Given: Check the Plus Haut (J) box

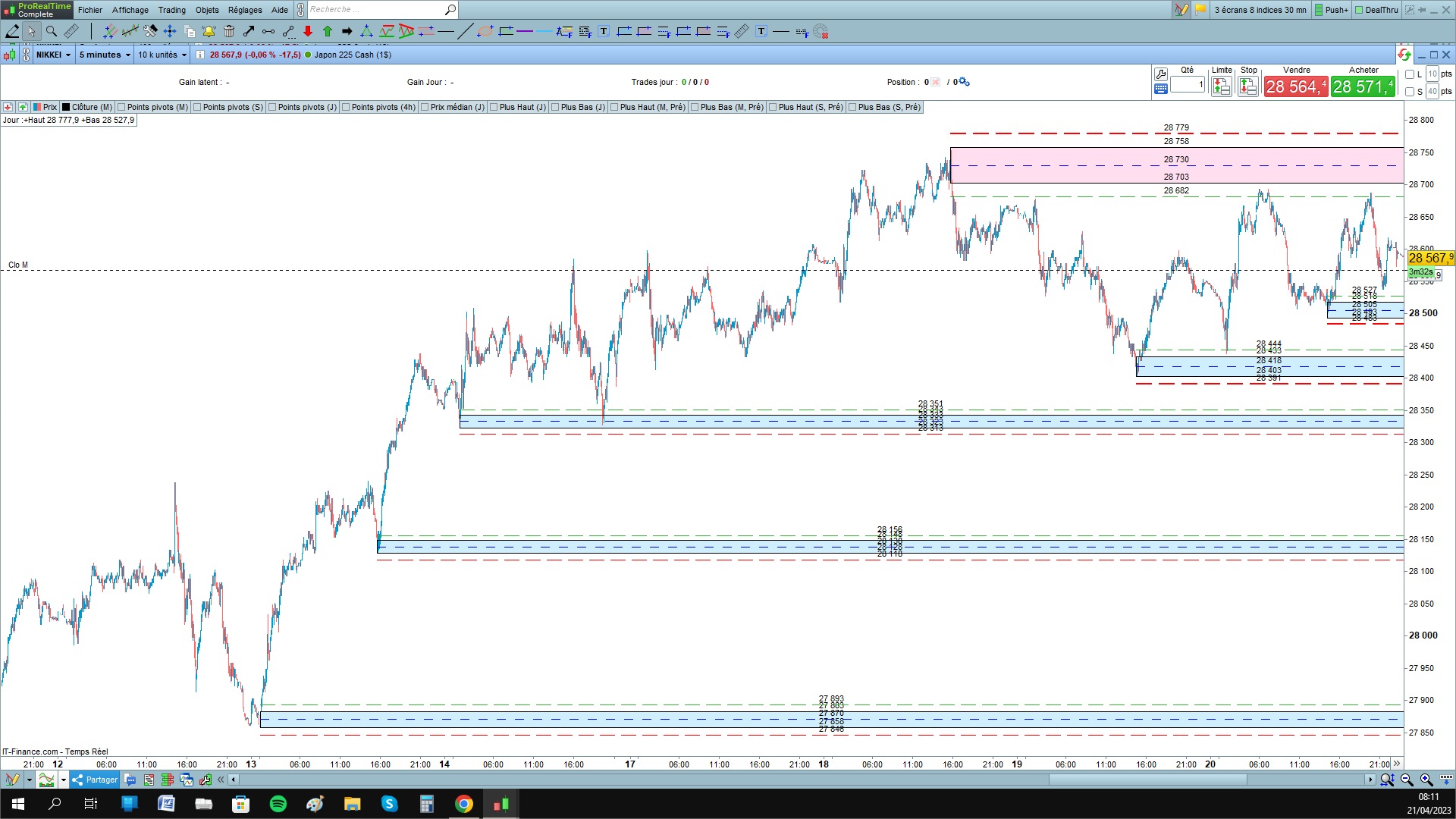Looking at the screenshot, I should coord(494,107).
